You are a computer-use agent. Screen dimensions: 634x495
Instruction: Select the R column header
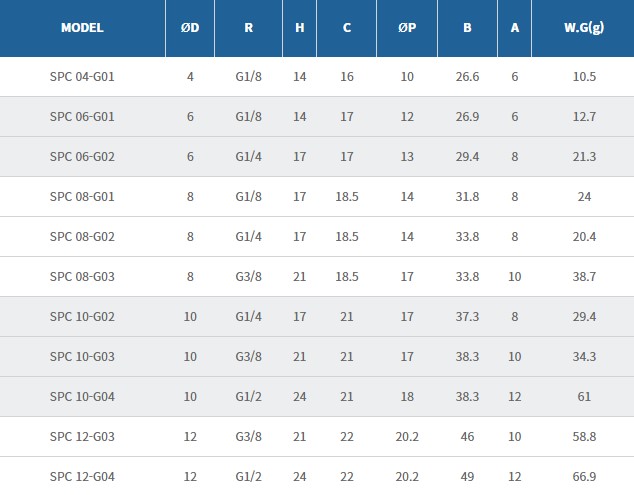point(248,28)
